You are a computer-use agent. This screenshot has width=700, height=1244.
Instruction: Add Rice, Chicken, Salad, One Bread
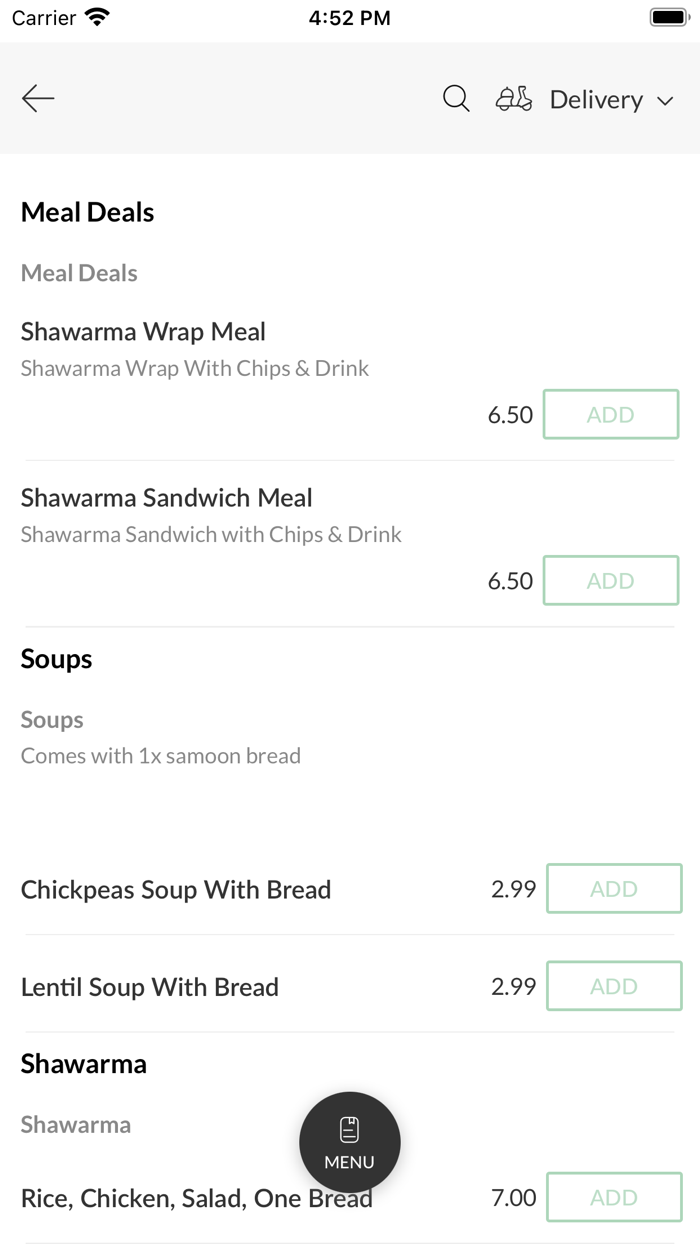tap(613, 1197)
